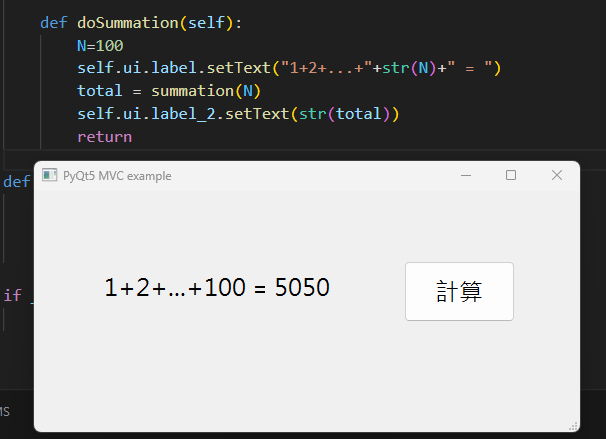
Task: Maximize the PyQt5 MVC example window
Action: 511,176
